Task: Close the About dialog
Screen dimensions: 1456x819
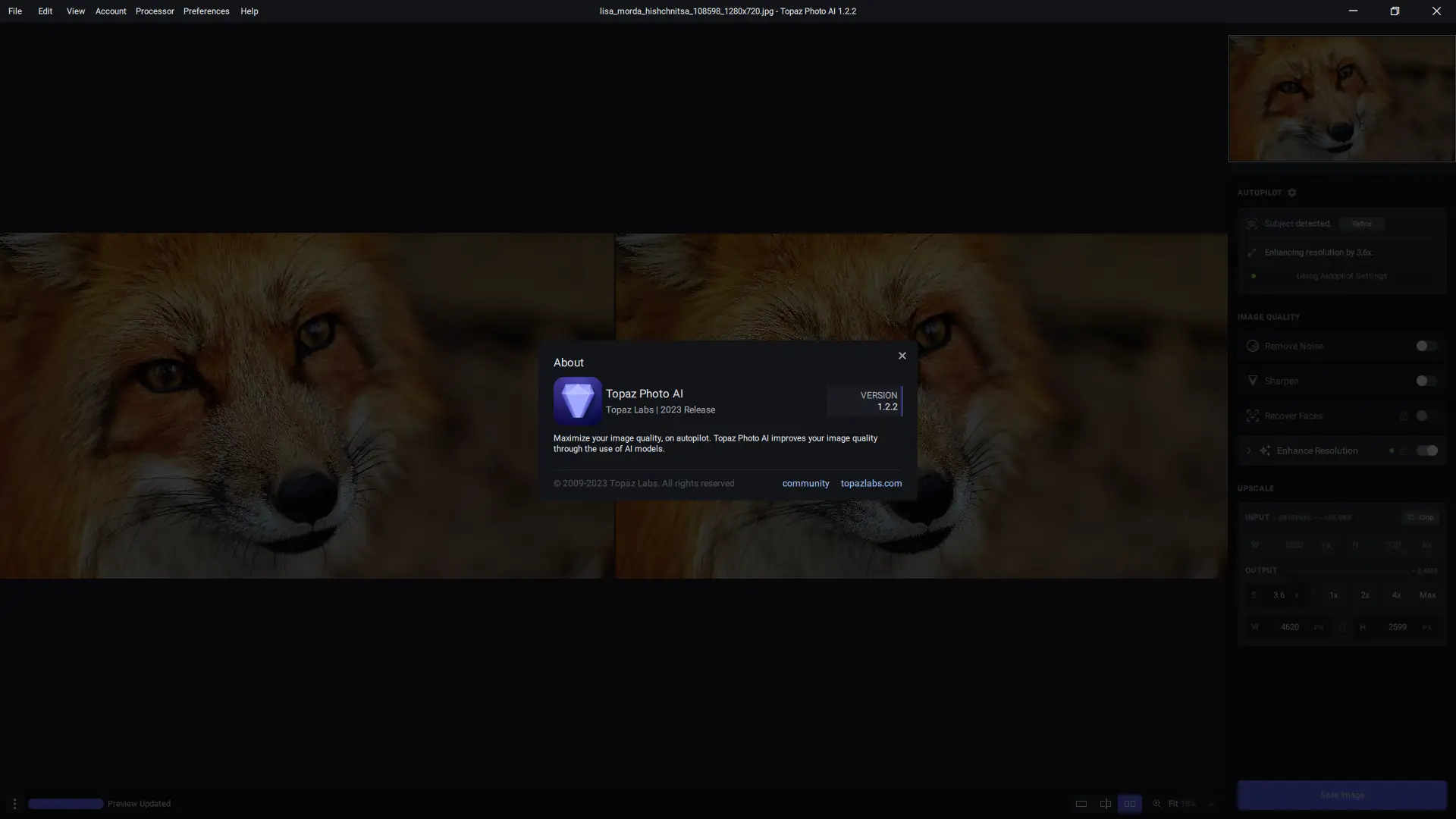Action: point(902,356)
